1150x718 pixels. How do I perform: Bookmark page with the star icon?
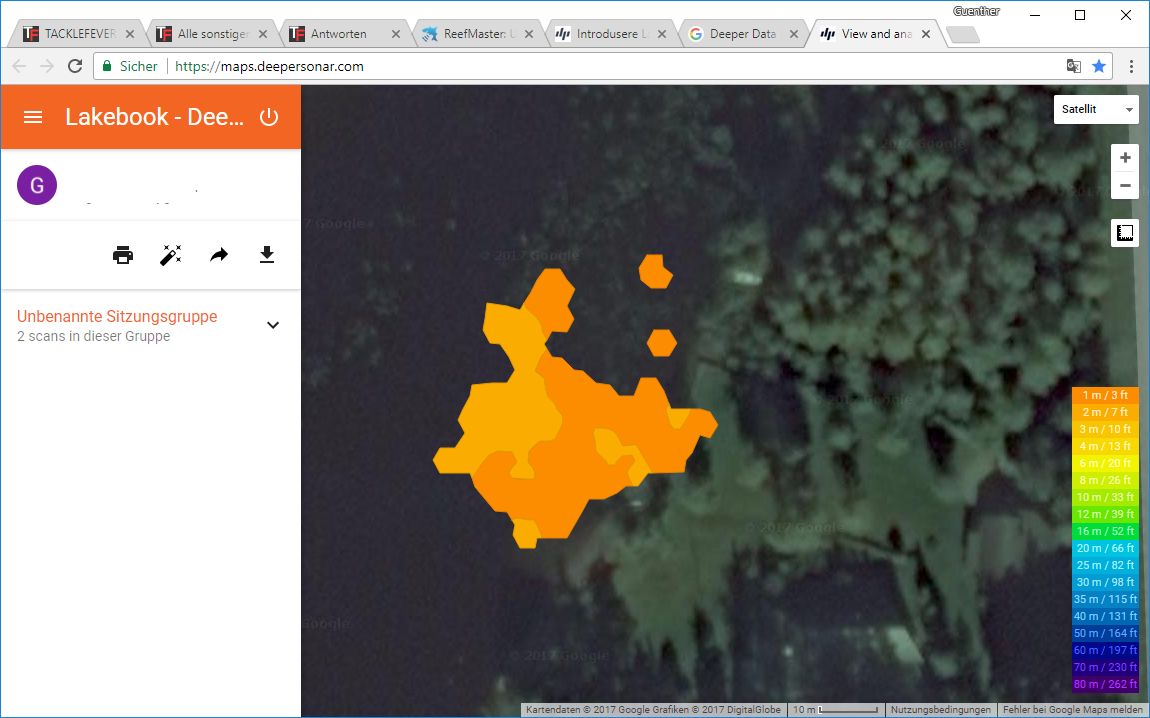[1099, 66]
